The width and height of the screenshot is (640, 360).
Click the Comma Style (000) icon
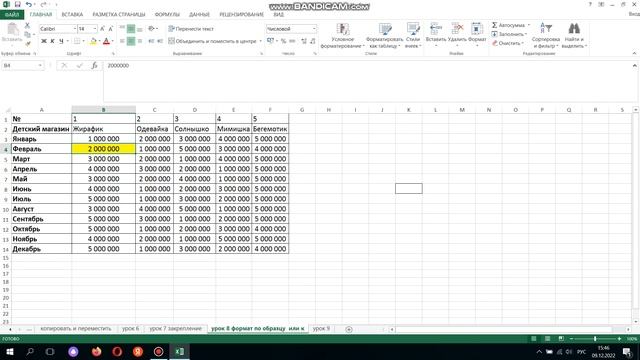pos(292,41)
